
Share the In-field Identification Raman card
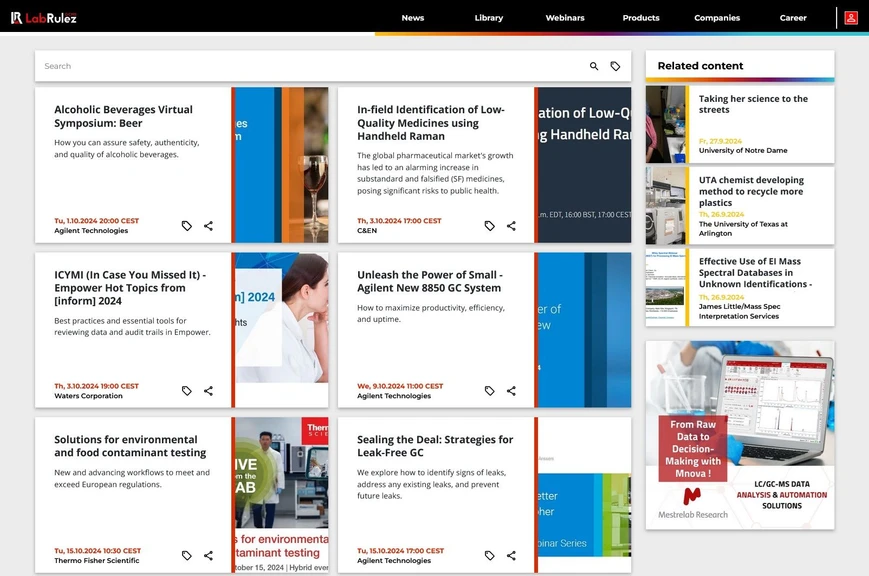click(x=511, y=226)
